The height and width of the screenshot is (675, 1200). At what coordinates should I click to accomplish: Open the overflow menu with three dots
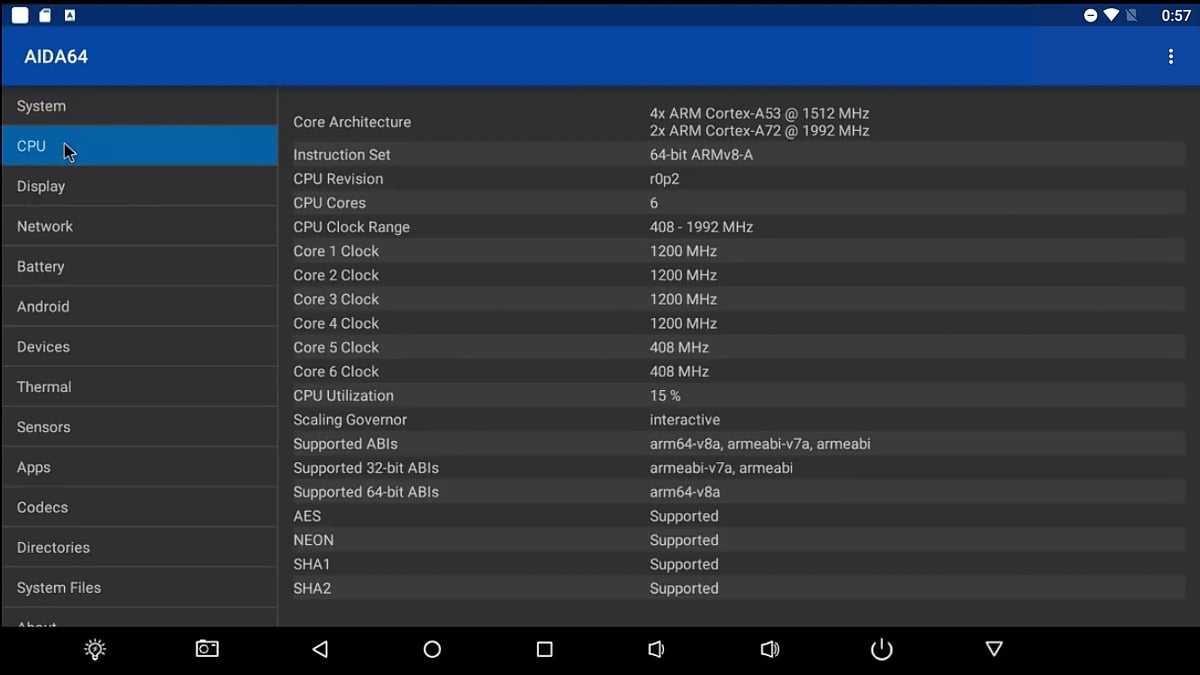pyautogui.click(x=1171, y=56)
